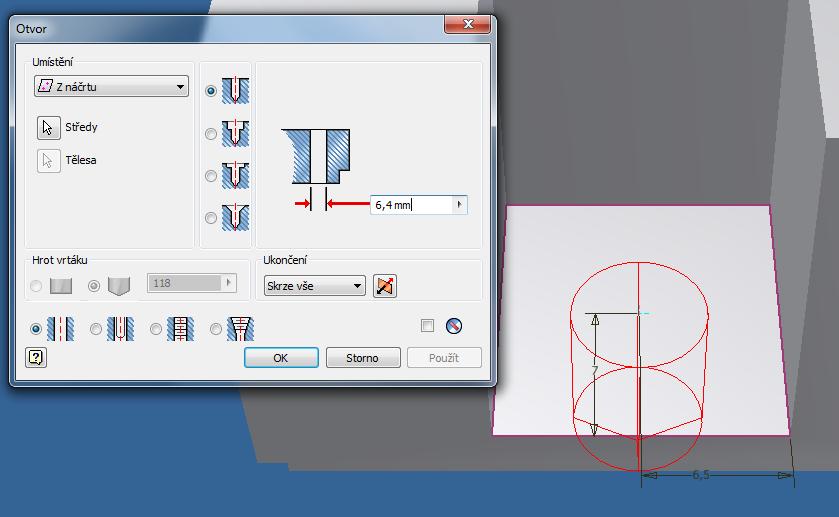The height and width of the screenshot is (517, 839).
Task: Open the Ukončení 'Skrze vše' dropdown
Action: click(314, 286)
